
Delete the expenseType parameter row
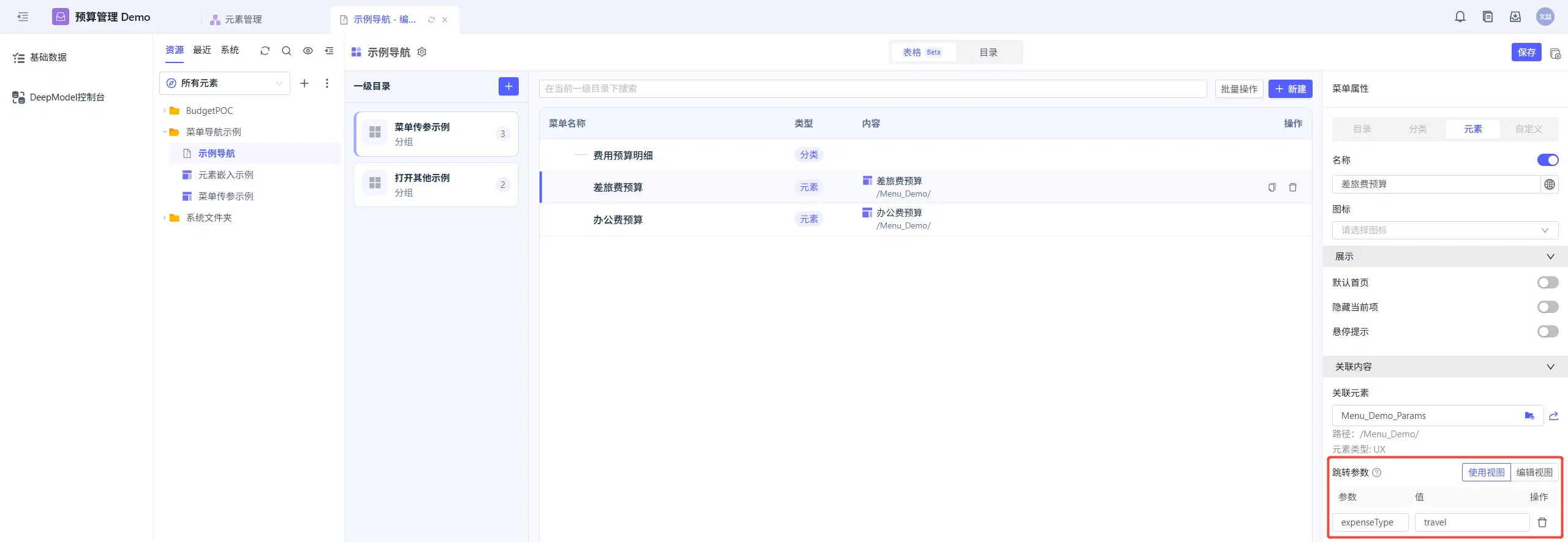(1542, 522)
